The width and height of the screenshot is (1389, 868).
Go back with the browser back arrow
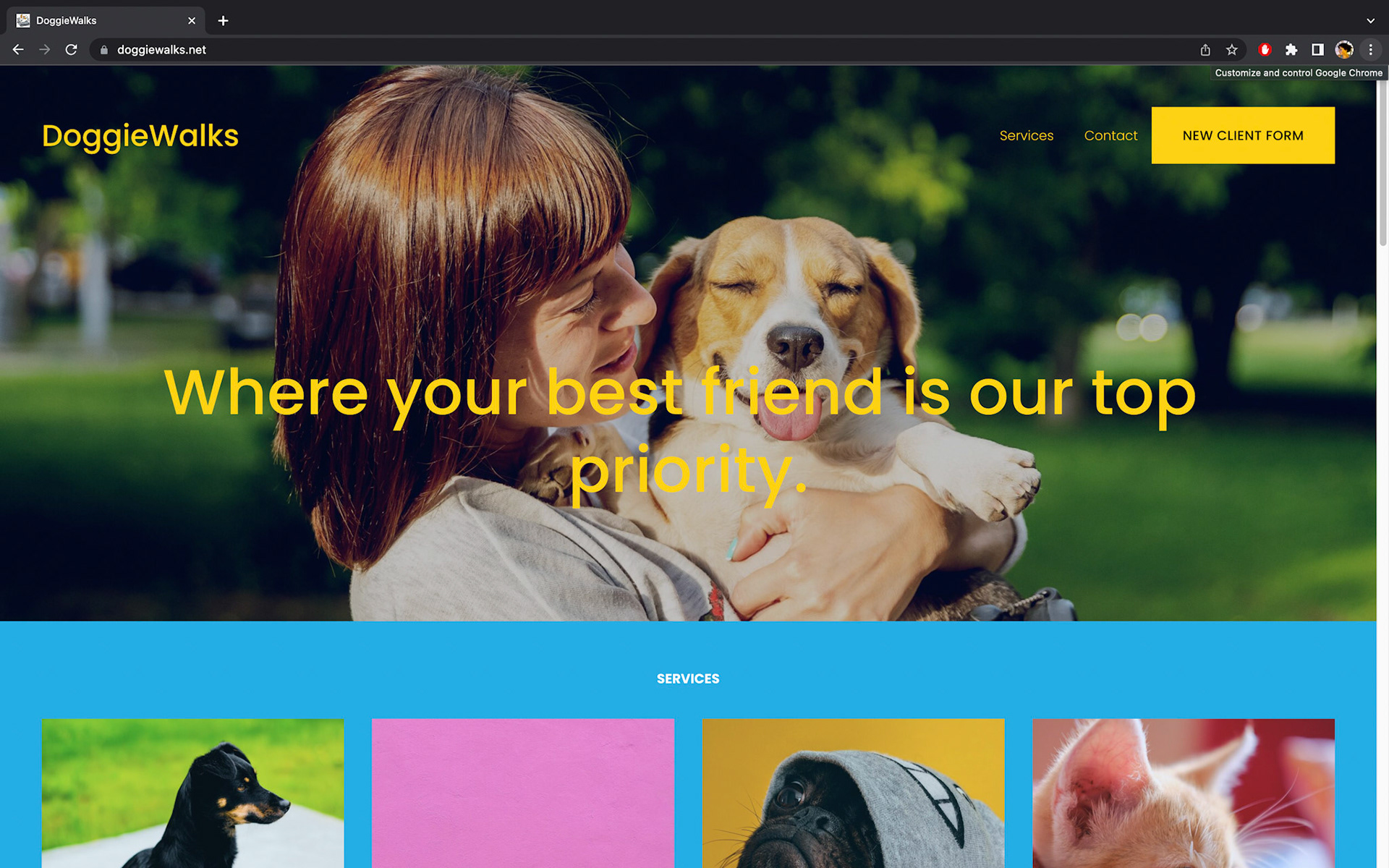[x=18, y=50]
